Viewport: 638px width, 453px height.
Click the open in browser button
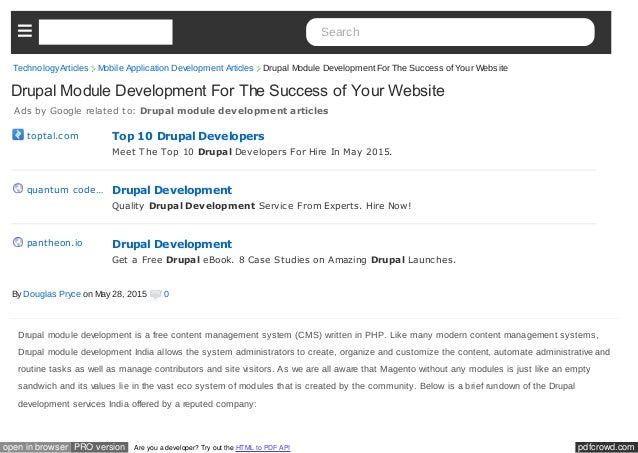point(35,447)
